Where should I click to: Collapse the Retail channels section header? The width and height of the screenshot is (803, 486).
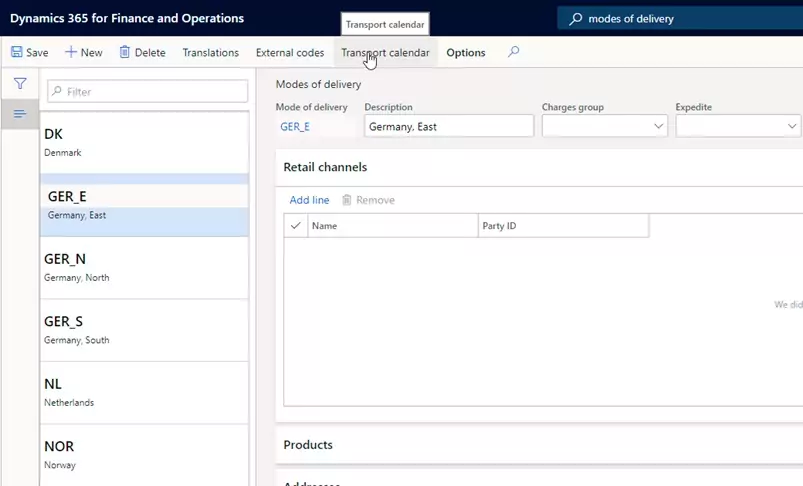[x=539, y=167]
